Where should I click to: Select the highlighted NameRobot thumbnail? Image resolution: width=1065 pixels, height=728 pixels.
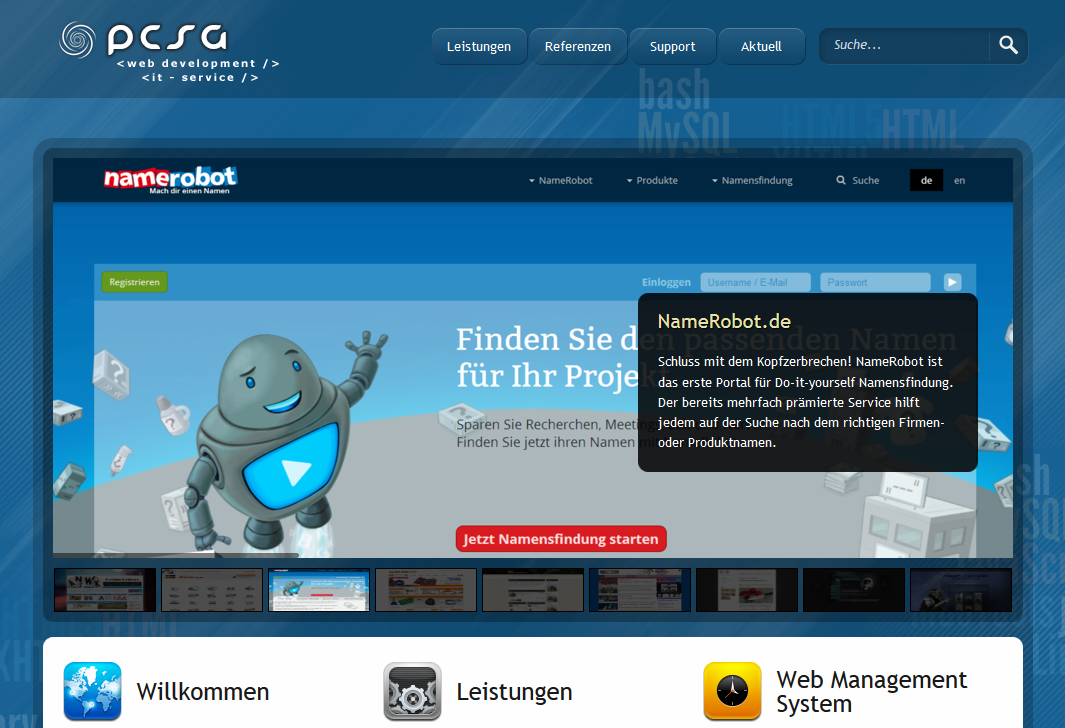pos(319,589)
